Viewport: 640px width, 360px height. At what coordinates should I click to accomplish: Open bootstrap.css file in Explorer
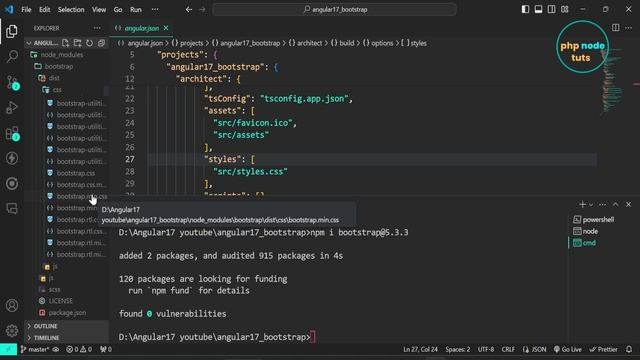click(x=76, y=173)
